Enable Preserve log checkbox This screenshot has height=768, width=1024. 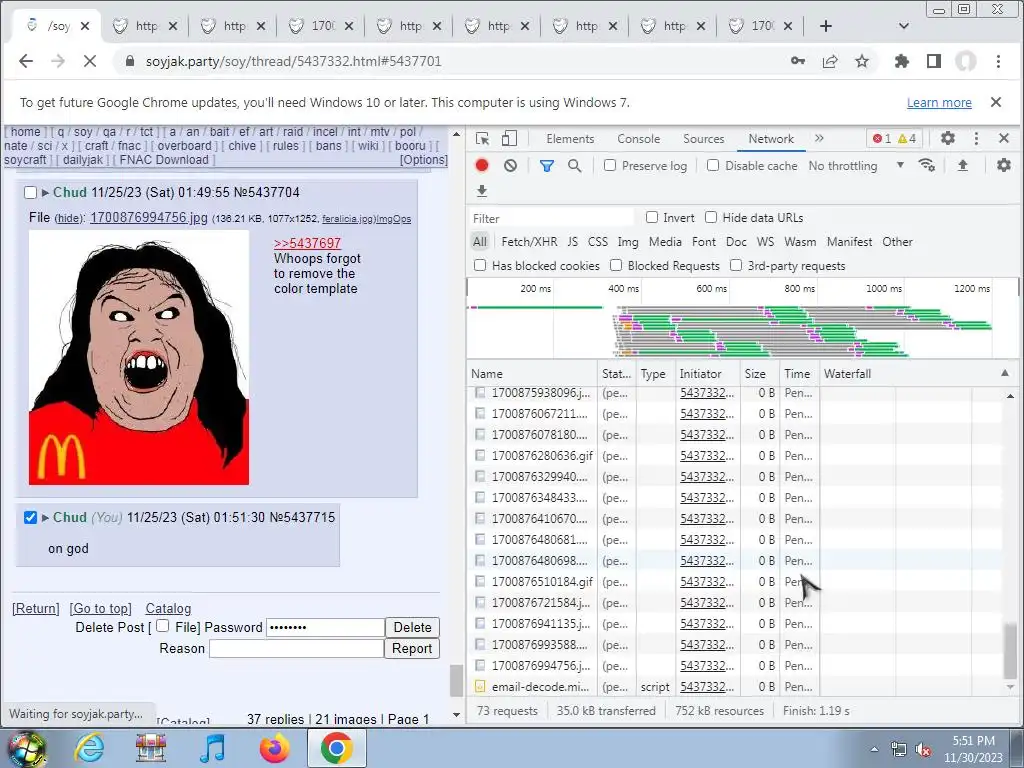click(610, 165)
